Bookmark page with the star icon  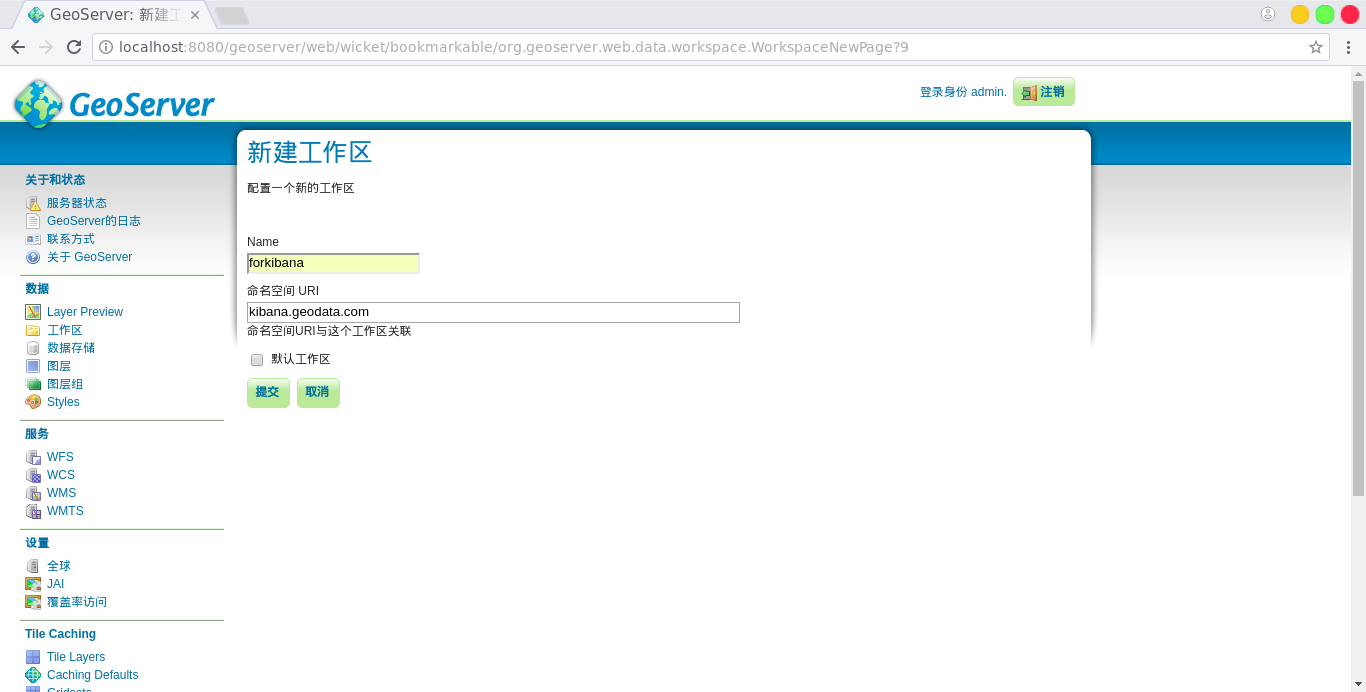coord(1316,47)
